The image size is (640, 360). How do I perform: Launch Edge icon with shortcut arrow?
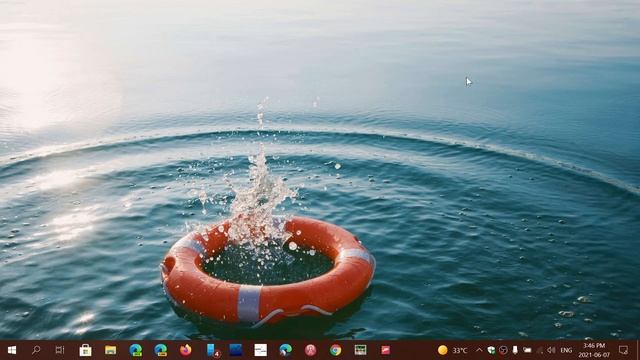[285, 350]
